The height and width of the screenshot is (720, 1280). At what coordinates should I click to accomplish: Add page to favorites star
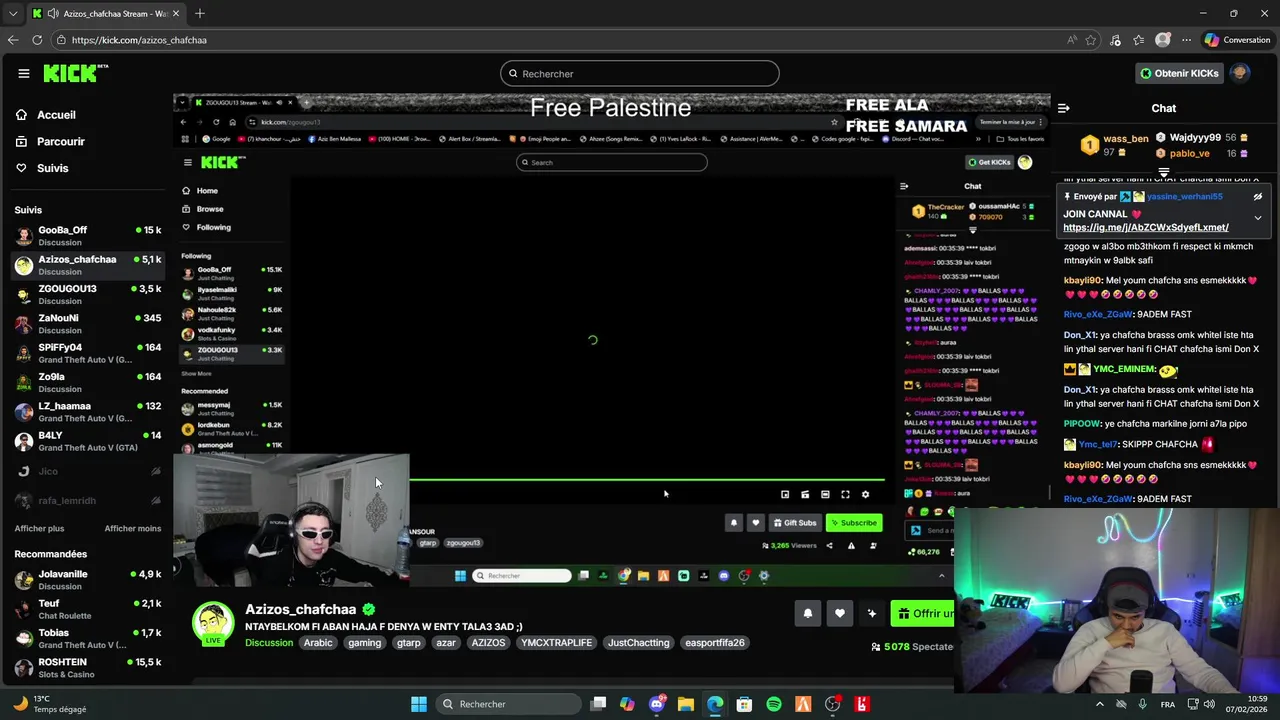coord(1091,40)
